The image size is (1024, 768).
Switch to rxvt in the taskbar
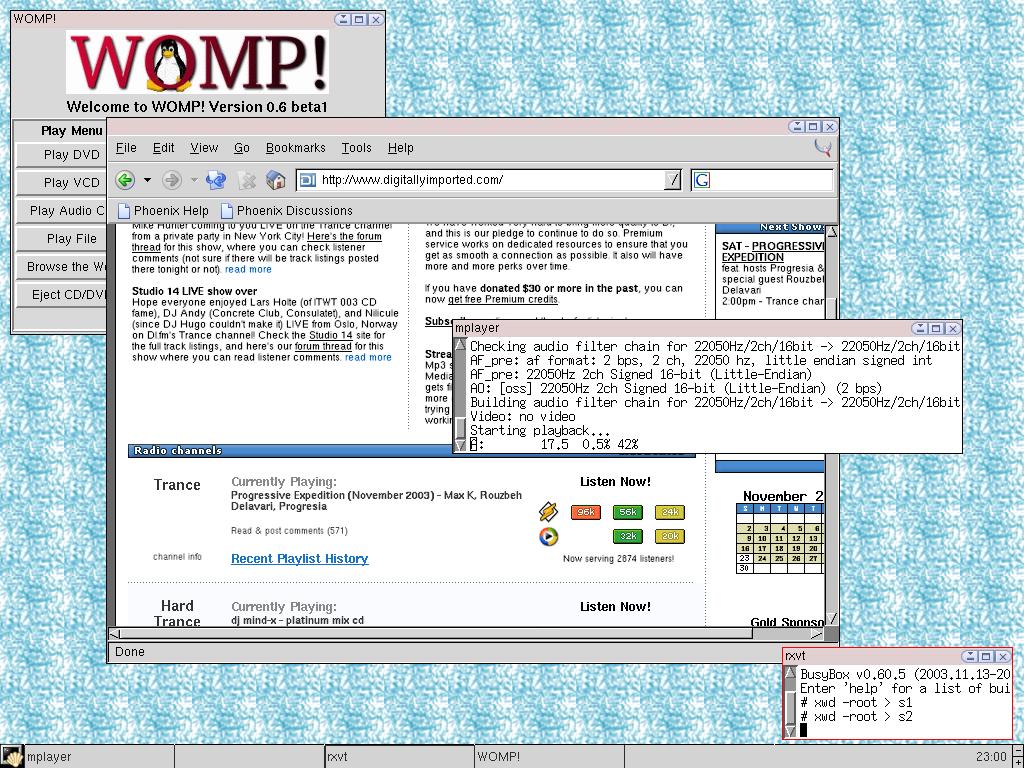399,757
